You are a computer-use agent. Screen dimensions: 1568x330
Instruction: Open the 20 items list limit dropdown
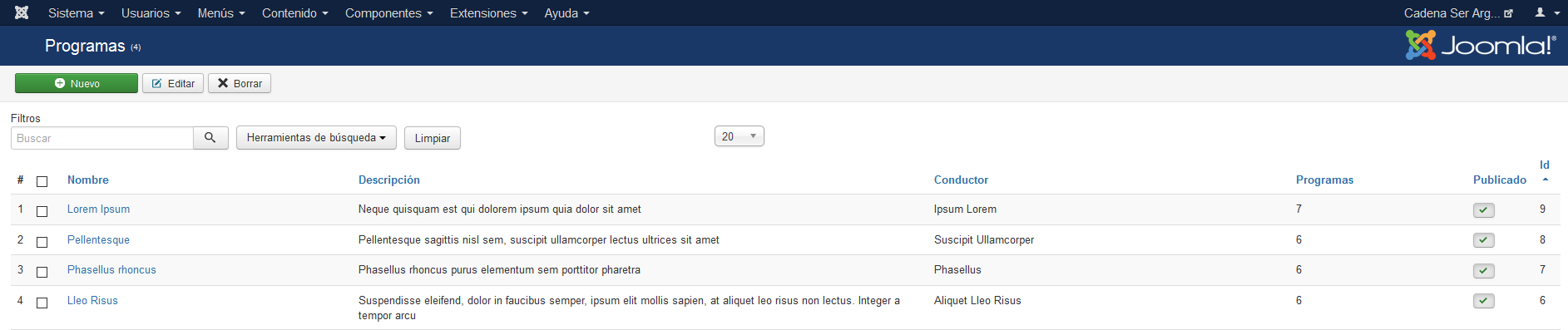click(739, 136)
